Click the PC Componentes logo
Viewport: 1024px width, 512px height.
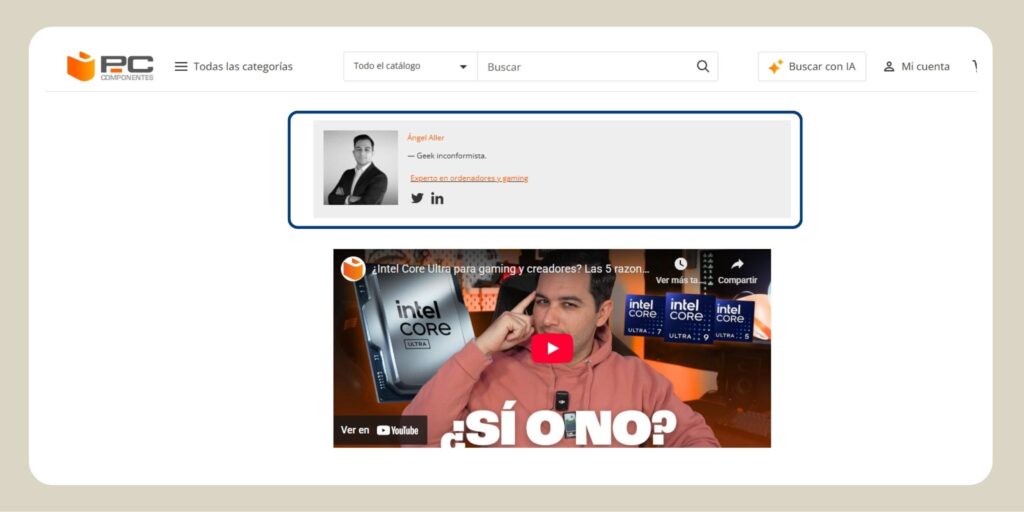coord(110,66)
